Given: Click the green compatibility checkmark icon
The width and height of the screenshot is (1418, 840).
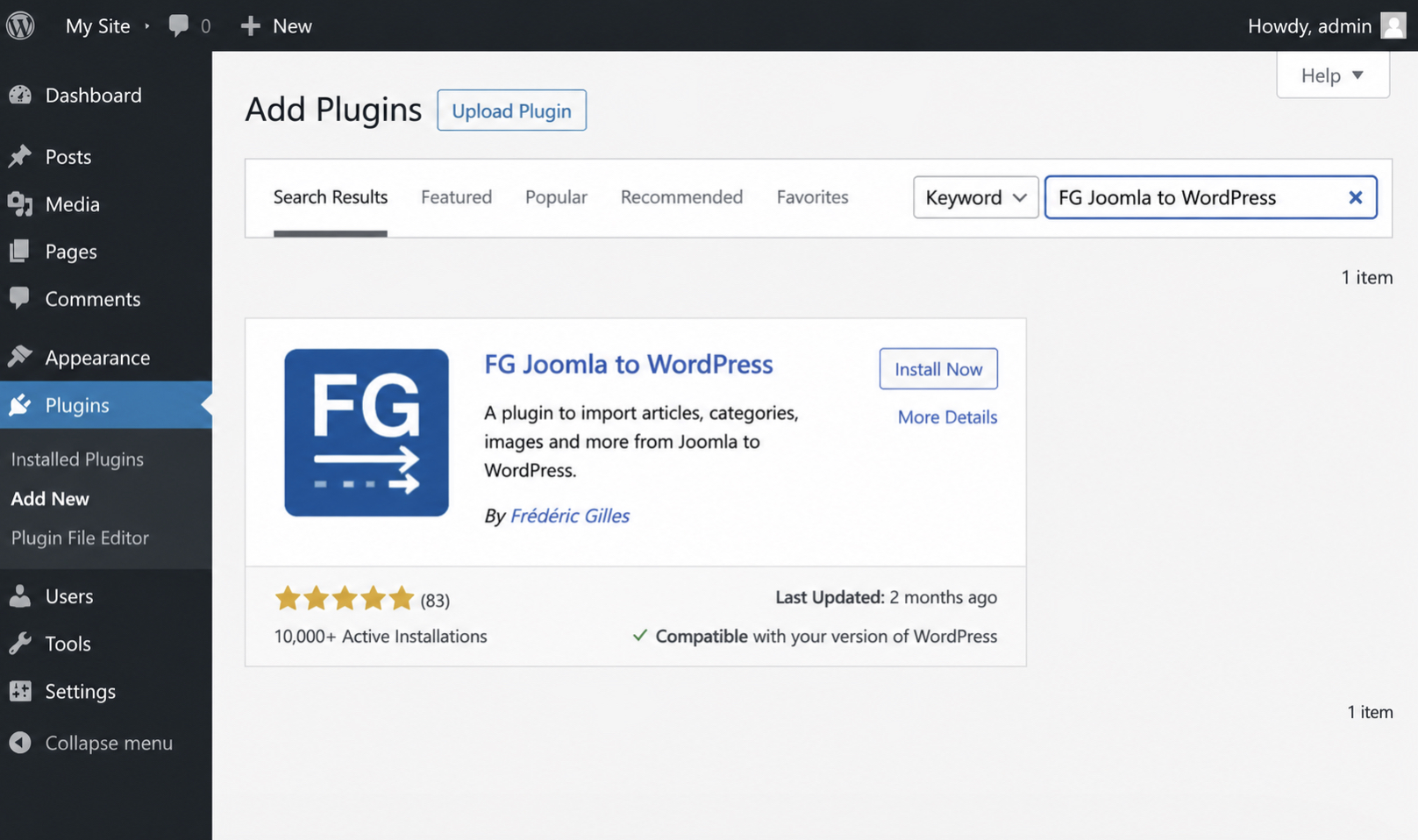Looking at the screenshot, I should coord(640,636).
